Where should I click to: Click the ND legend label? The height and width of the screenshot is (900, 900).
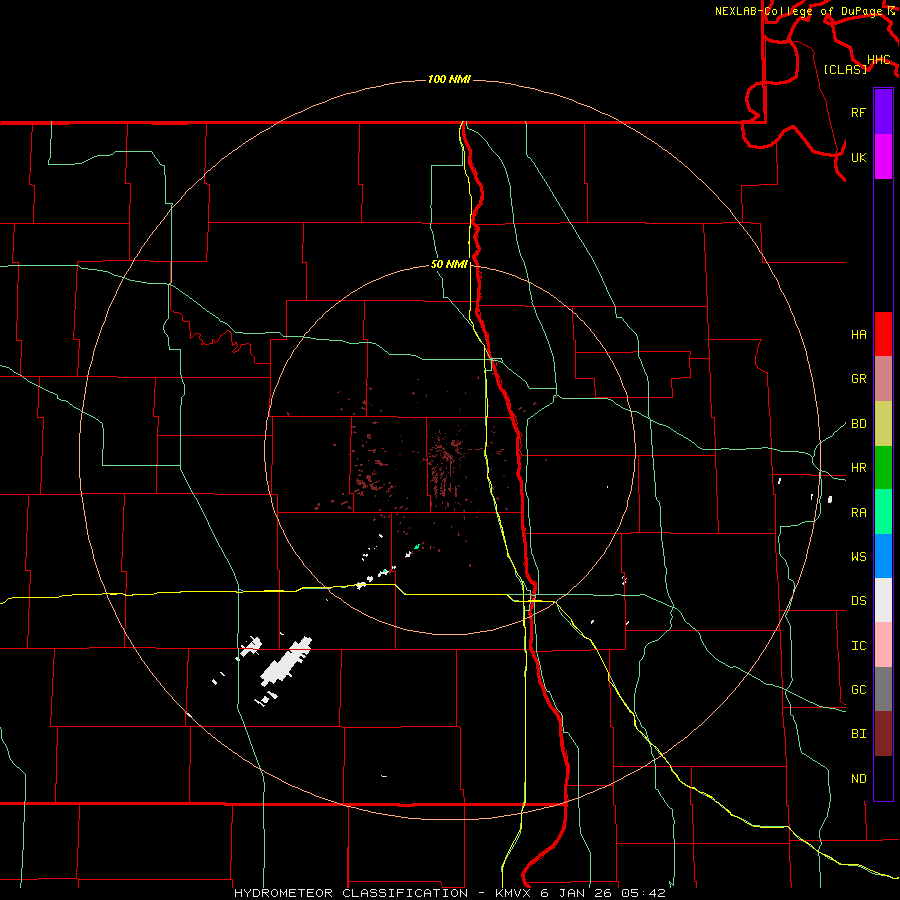tap(858, 778)
